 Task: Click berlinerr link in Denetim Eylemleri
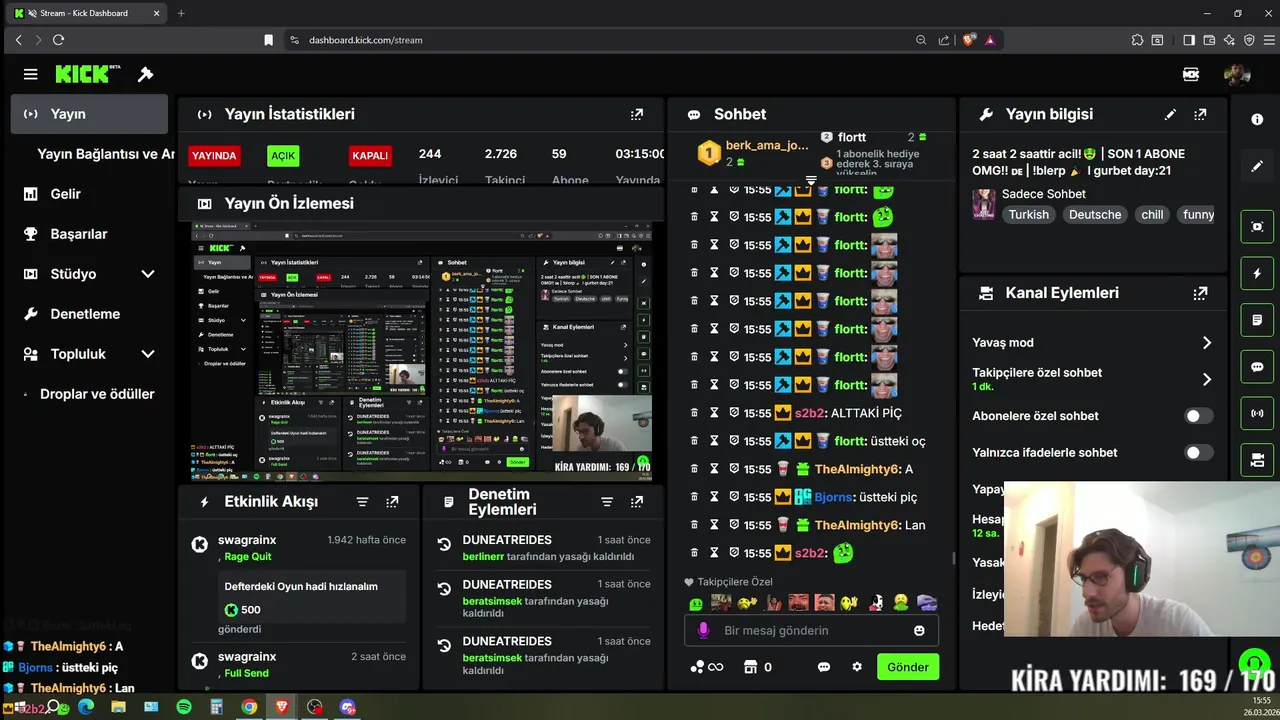tap(484, 557)
